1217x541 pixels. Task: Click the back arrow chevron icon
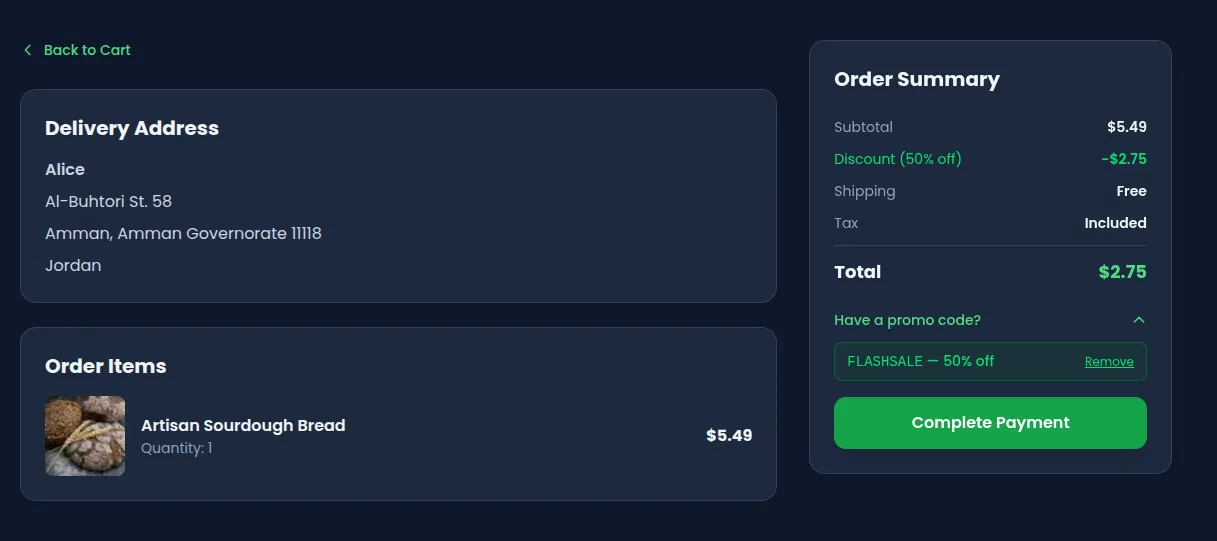click(28, 50)
